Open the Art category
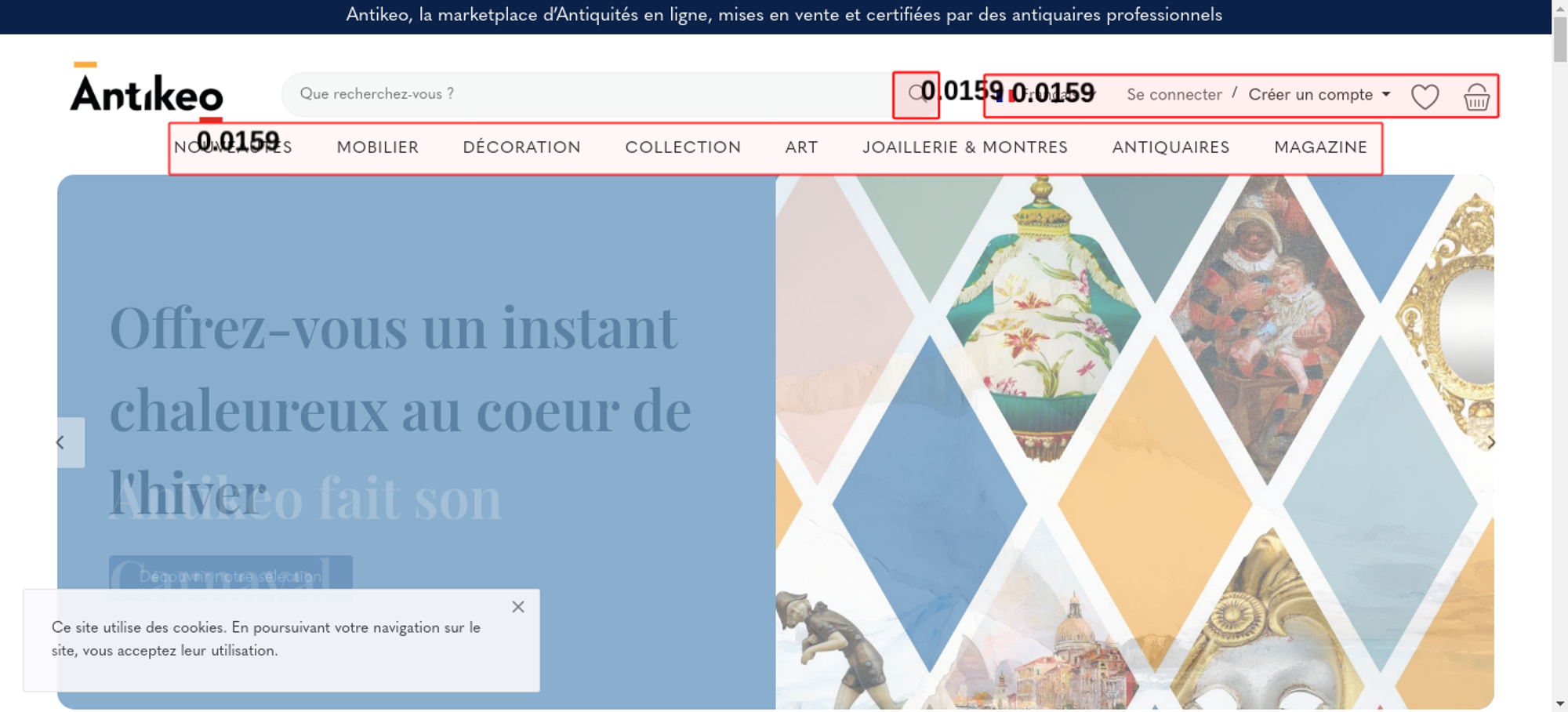The image size is (1568, 712). [801, 147]
